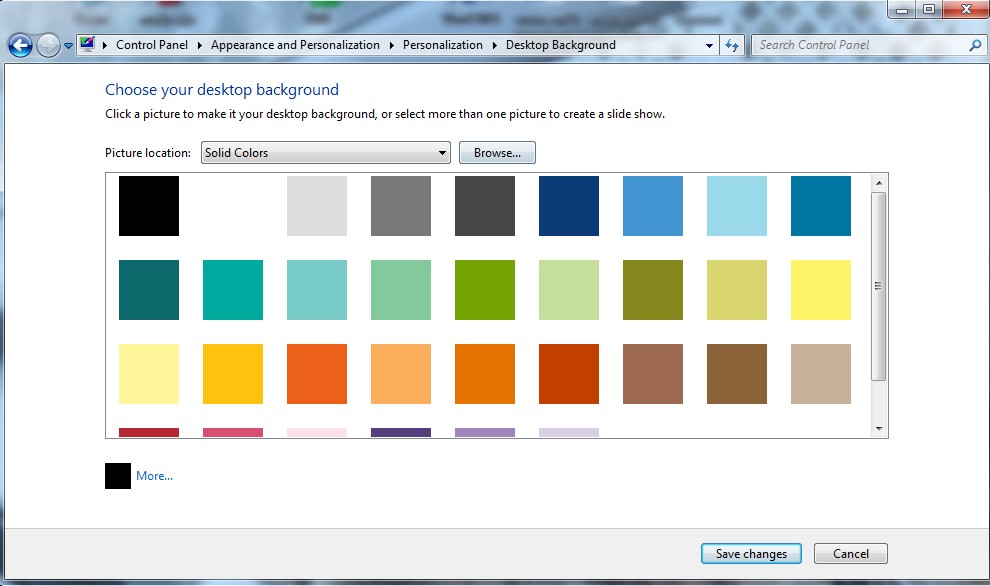Click the Cancel button

[850, 554]
